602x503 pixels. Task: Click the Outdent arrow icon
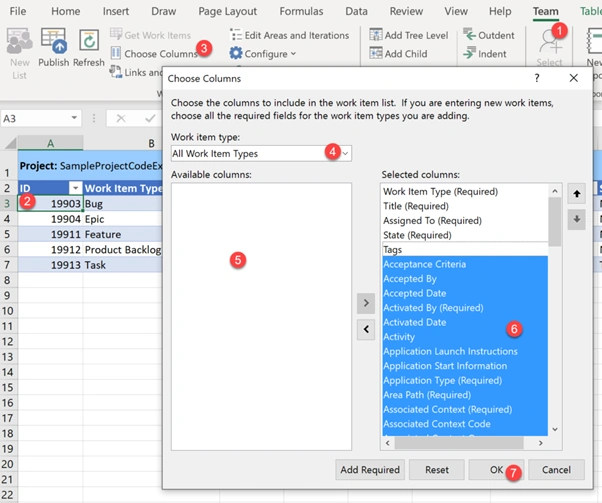click(469, 35)
